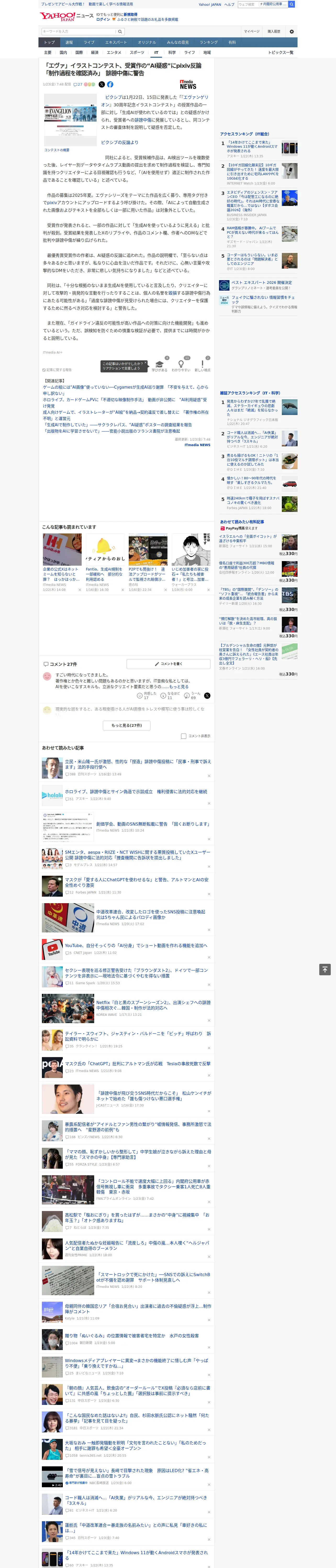Open the 有料 tab
Image resolution: width=336 pixels, height=1568 pixels.
coord(232,43)
